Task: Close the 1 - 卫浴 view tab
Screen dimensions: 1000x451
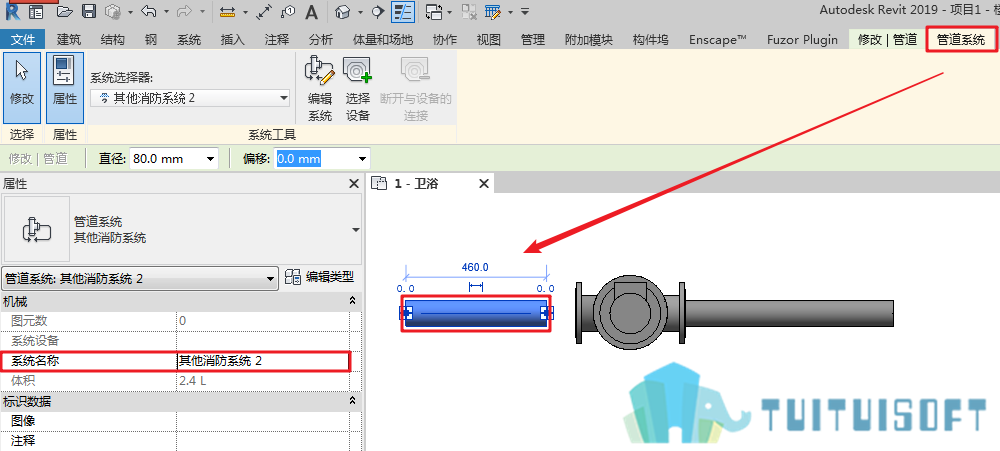Action: [483, 184]
